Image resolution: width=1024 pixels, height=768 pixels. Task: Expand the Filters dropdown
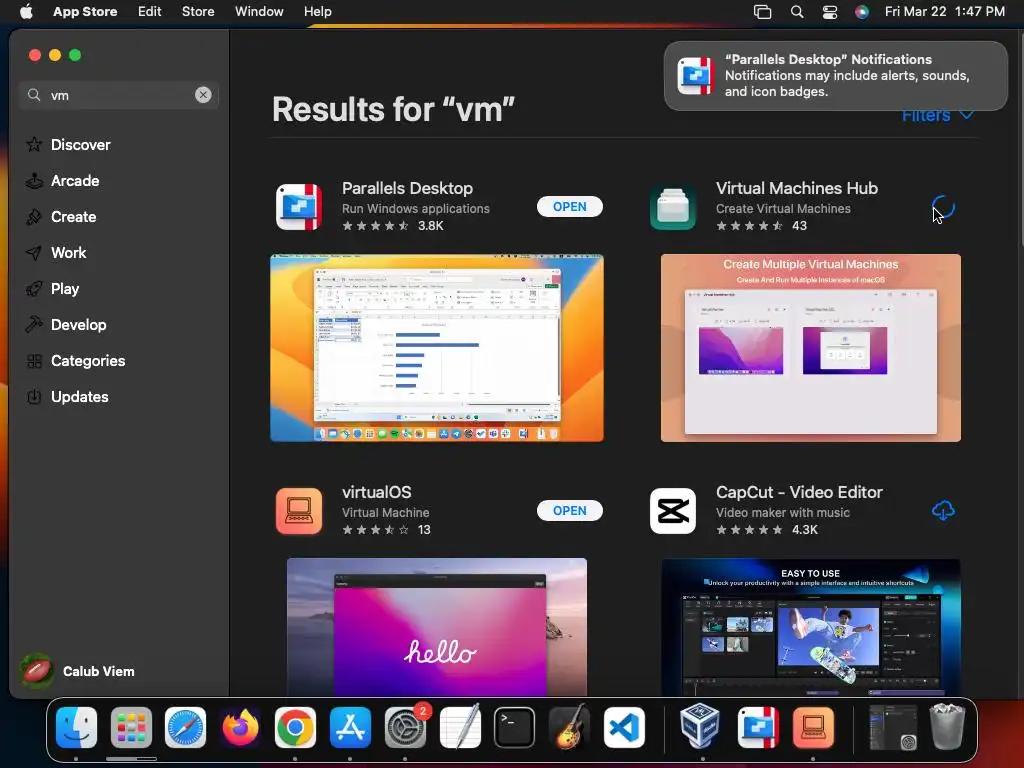pyautogui.click(x=938, y=116)
